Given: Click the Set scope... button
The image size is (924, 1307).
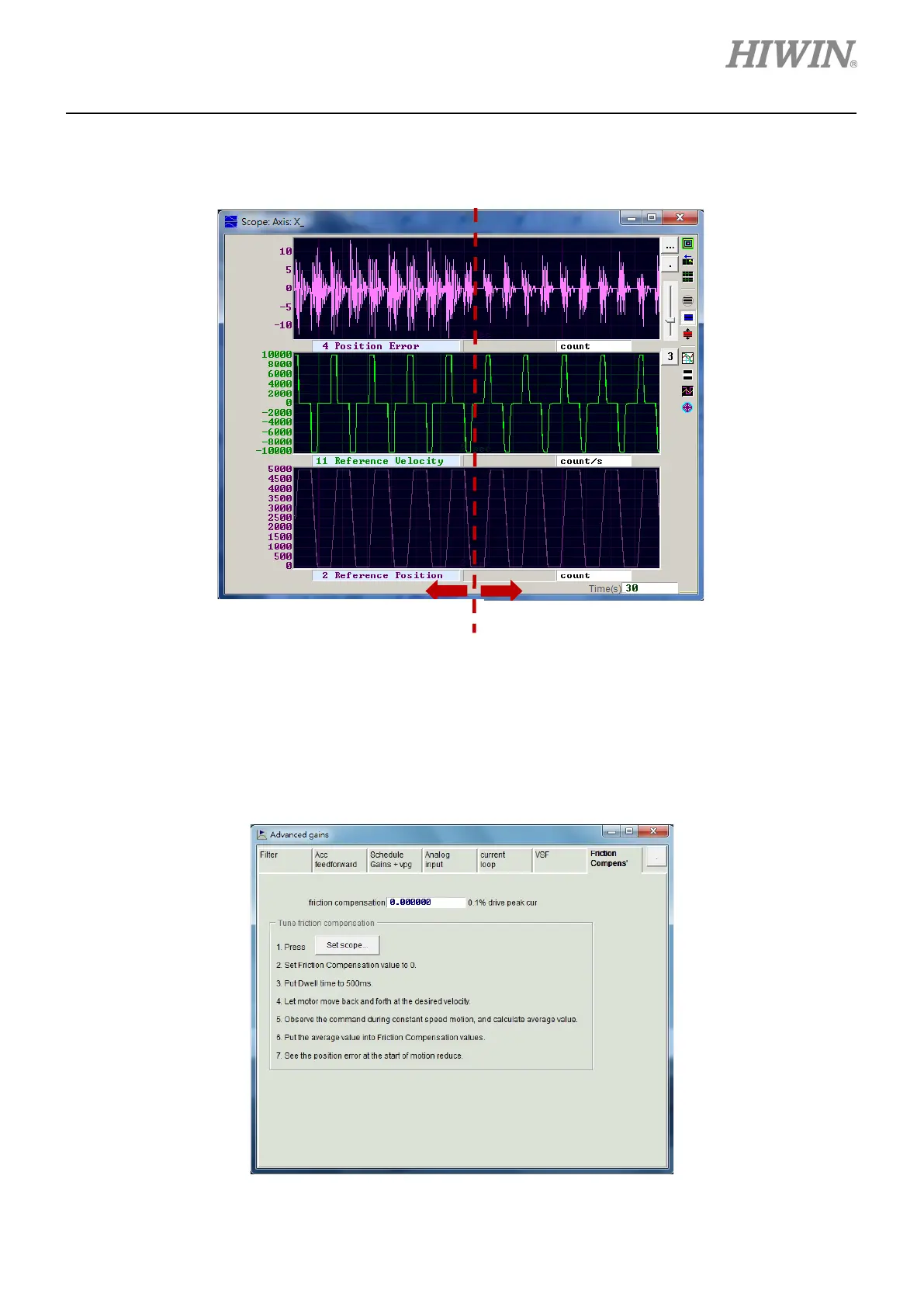Looking at the screenshot, I should click(x=347, y=945).
